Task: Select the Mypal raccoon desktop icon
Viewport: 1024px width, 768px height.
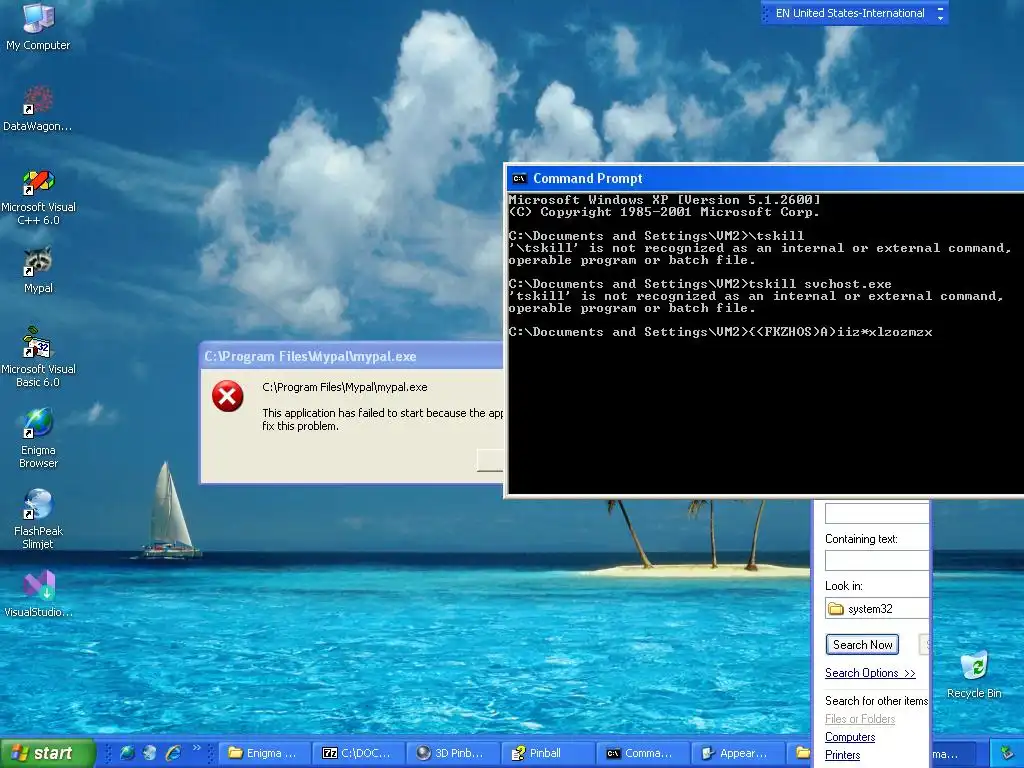Action: tap(38, 270)
